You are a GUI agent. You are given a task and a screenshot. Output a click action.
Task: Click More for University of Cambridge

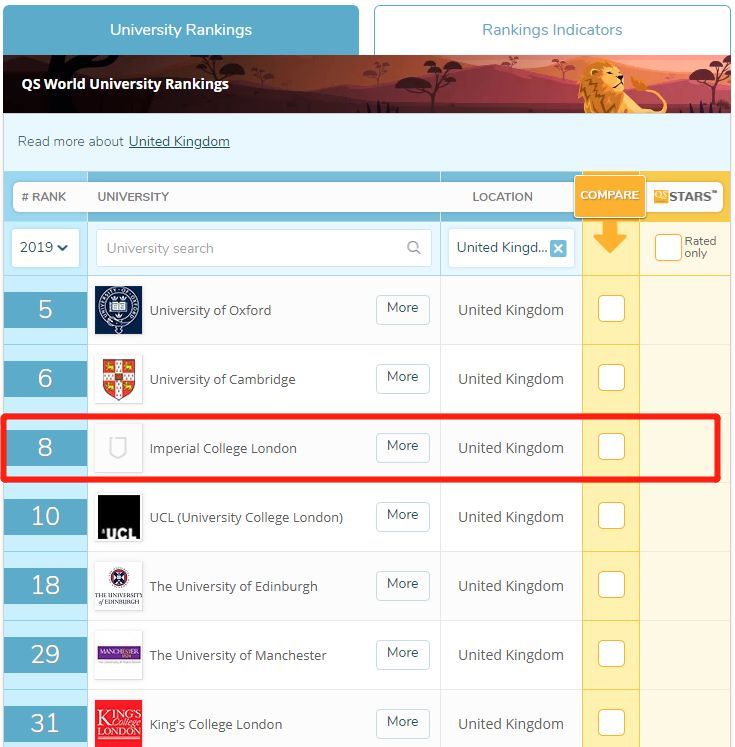(403, 378)
